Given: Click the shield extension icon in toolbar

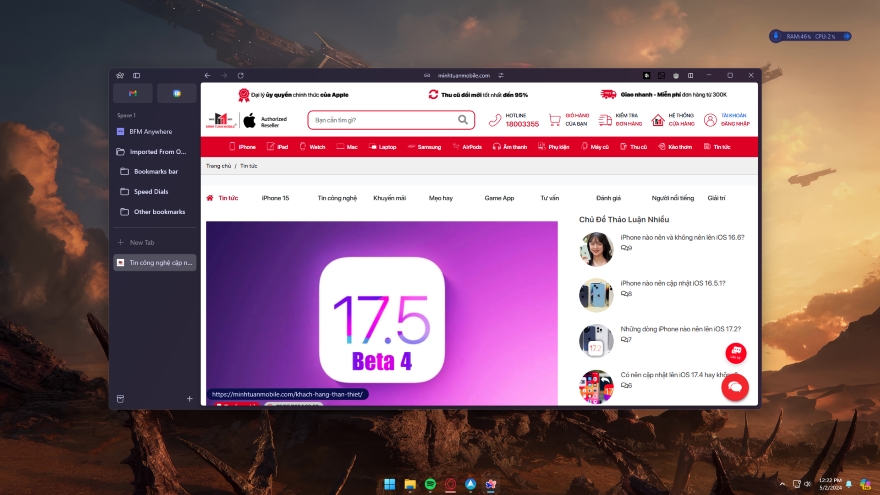Looking at the screenshot, I should (676, 75).
